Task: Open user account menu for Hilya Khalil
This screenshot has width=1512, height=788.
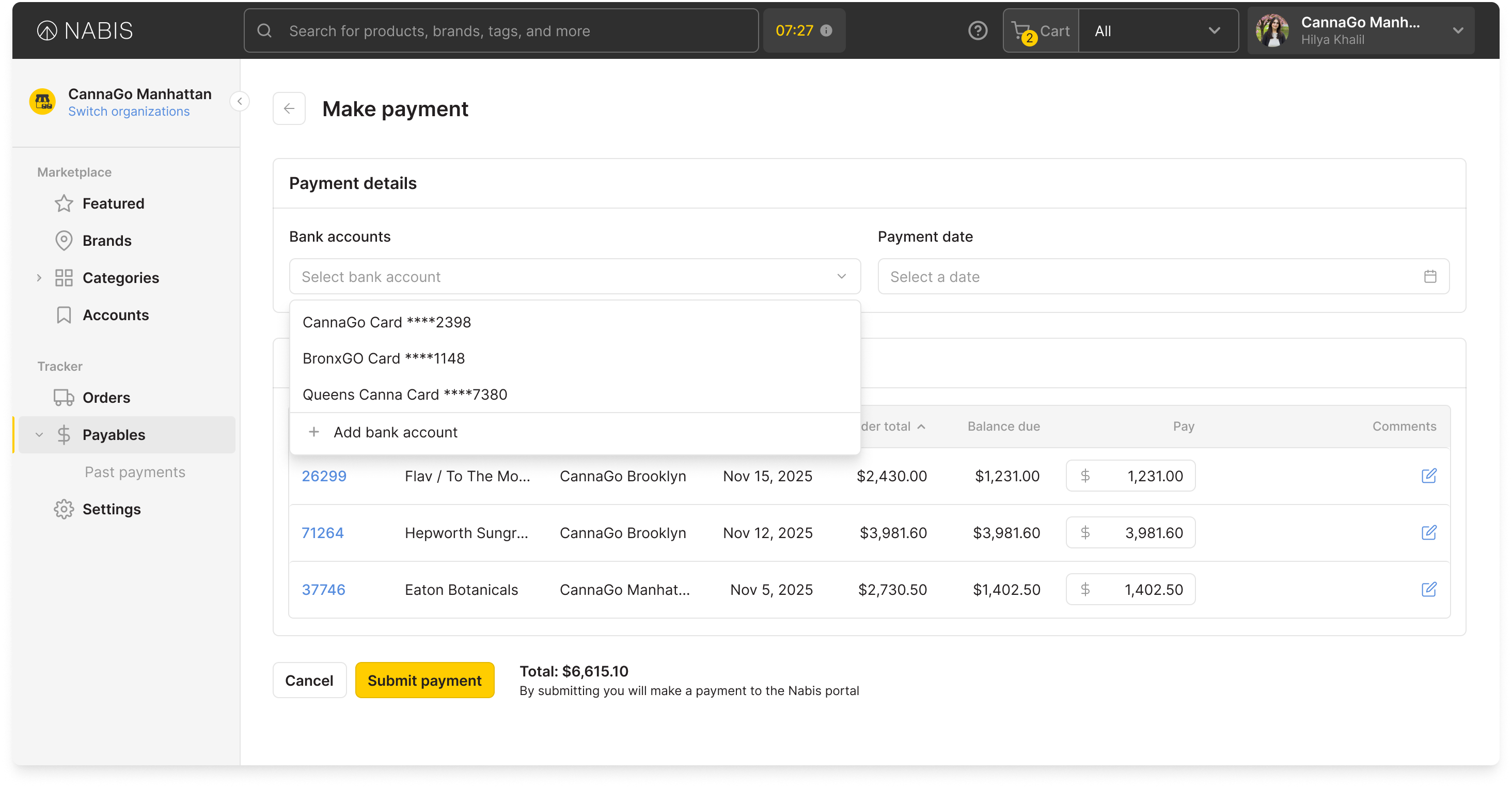Action: pyautogui.click(x=1360, y=31)
